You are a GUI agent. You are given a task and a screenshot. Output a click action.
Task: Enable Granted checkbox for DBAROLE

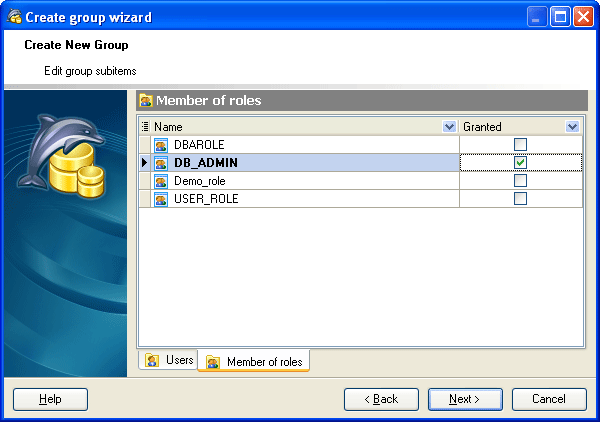pos(520,145)
